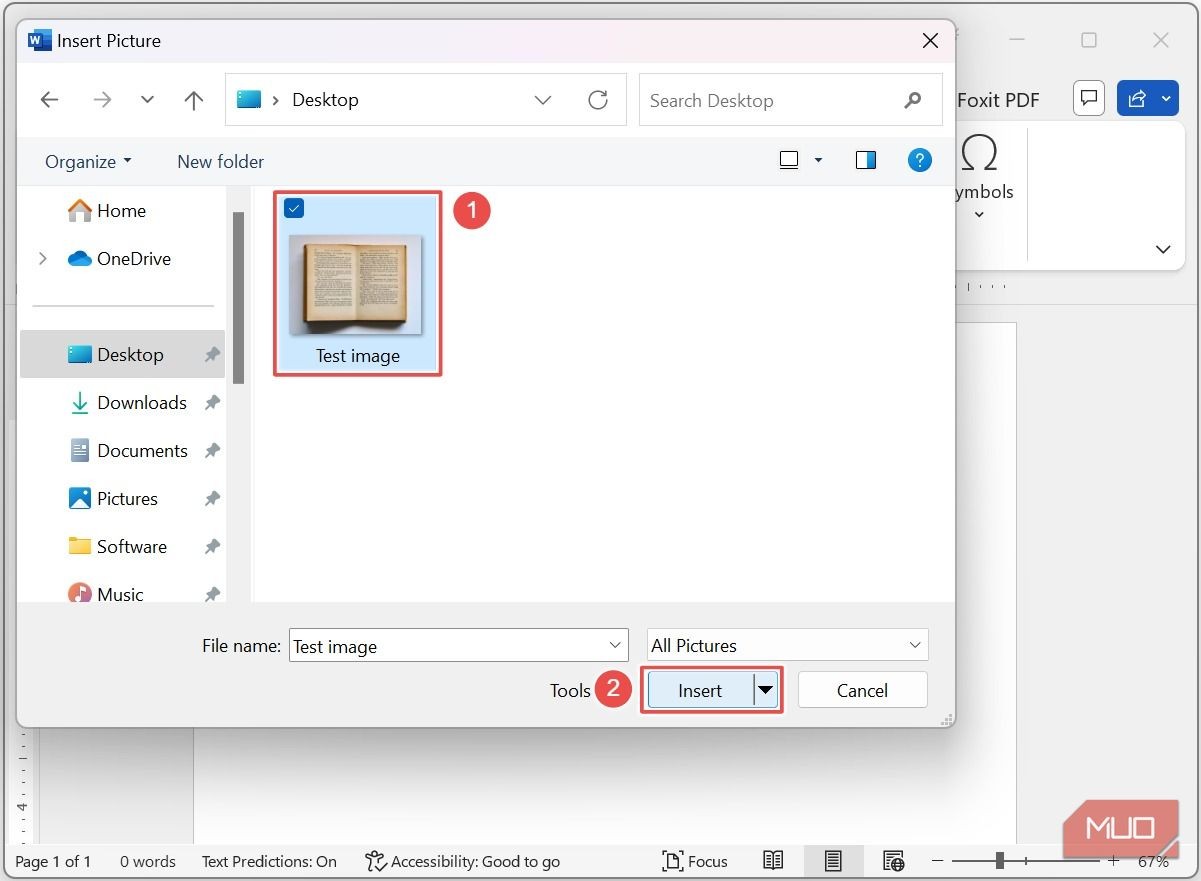
Task: Open Music folder in sidebar
Action: click(x=106, y=593)
